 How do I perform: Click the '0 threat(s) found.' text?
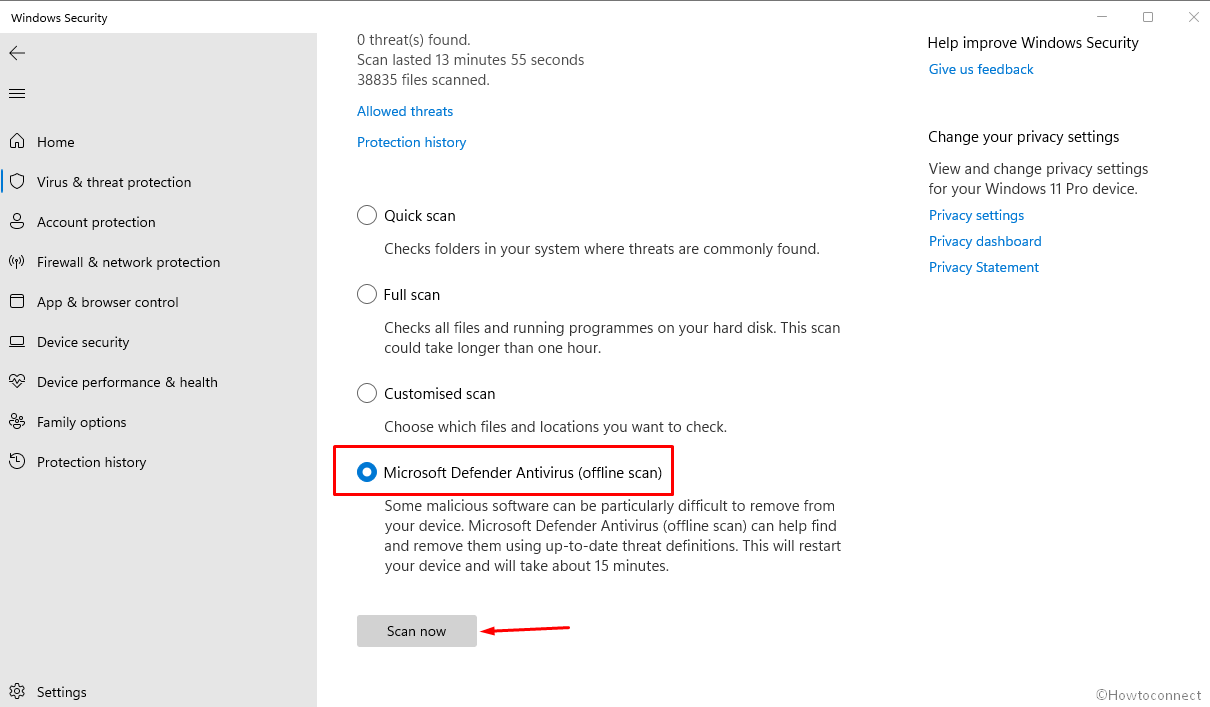pos(413,40)
